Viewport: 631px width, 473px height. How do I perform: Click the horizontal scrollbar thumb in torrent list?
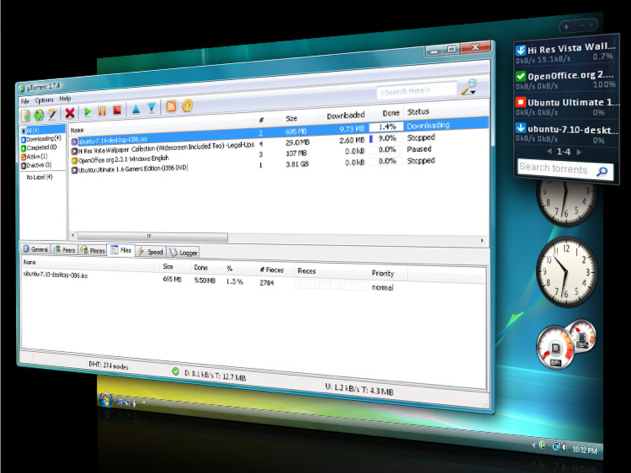153,237
